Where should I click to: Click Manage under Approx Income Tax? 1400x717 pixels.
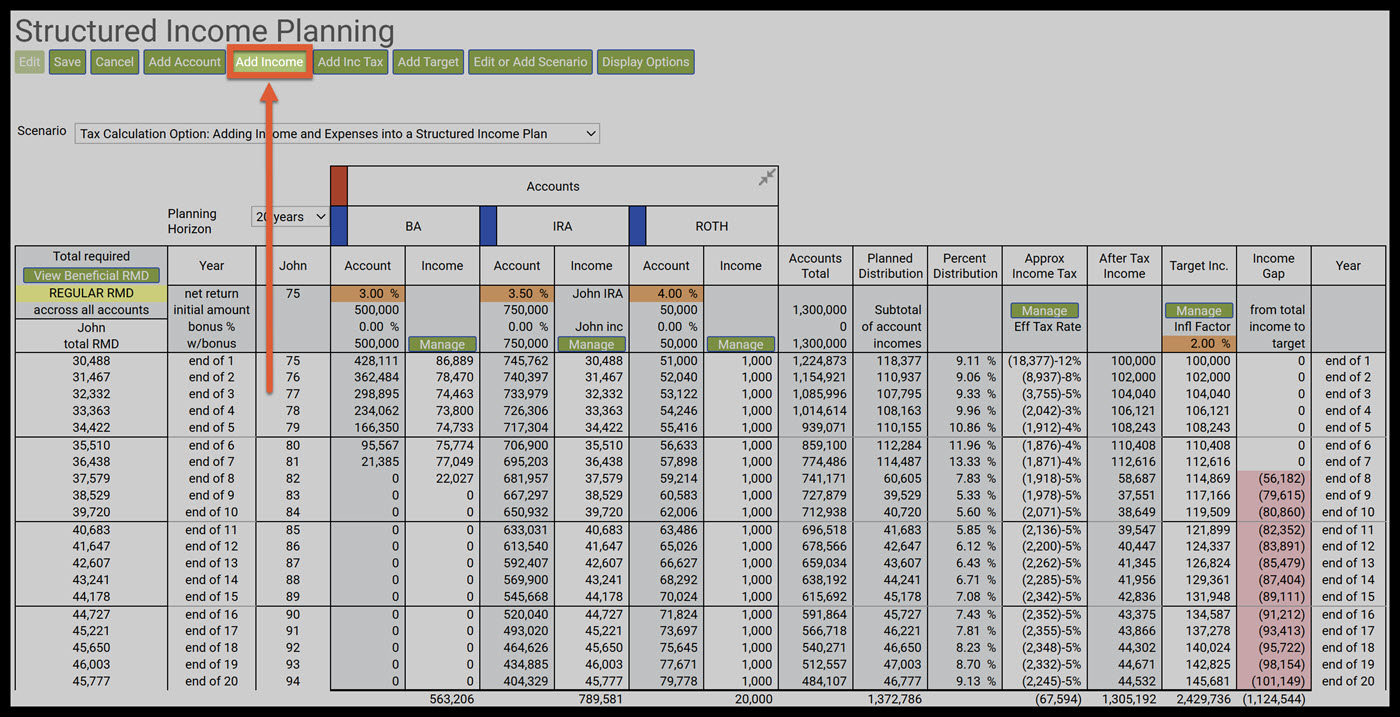click(x=1044, y=311)
